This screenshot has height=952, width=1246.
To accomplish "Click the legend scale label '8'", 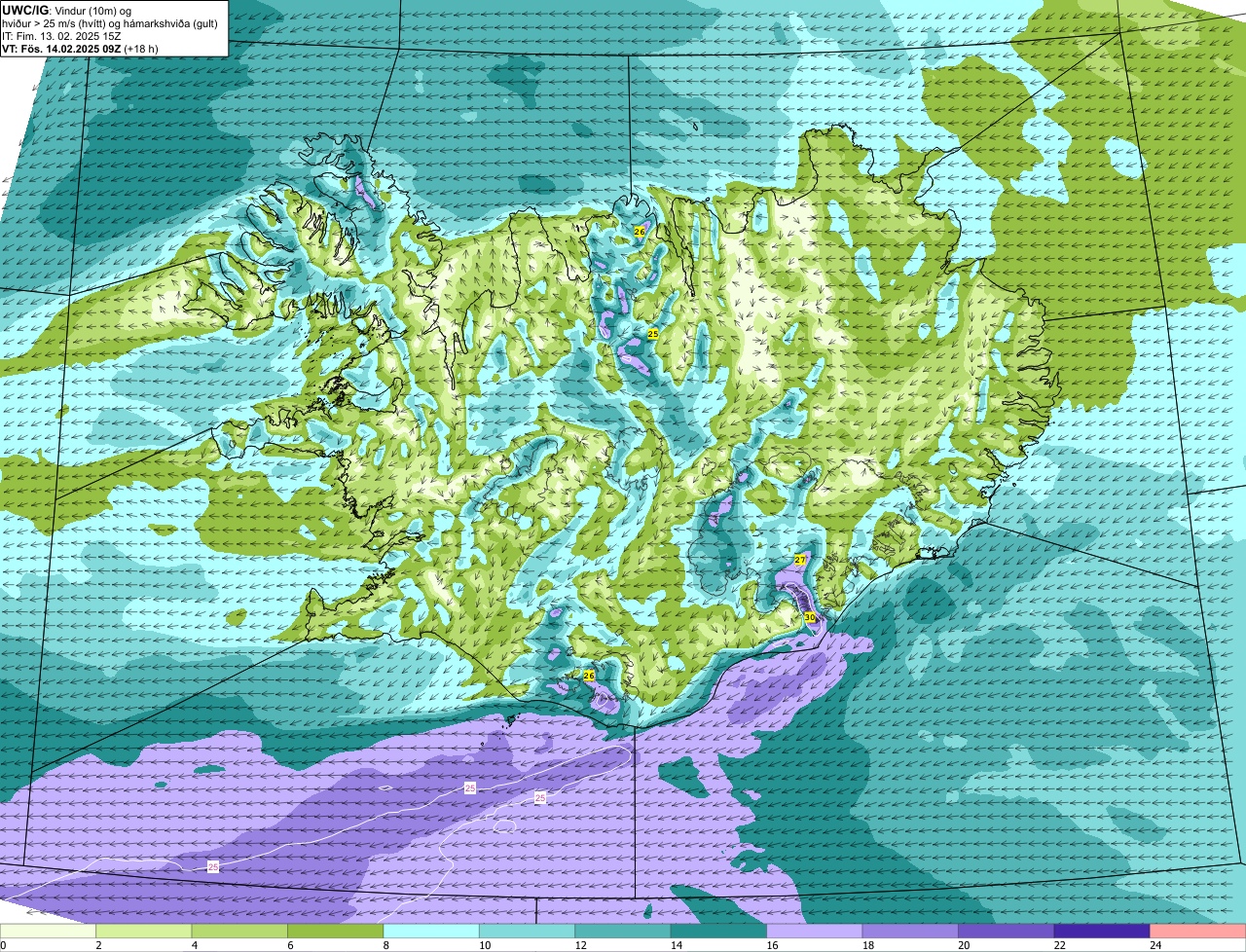I will tap(386, 945).
